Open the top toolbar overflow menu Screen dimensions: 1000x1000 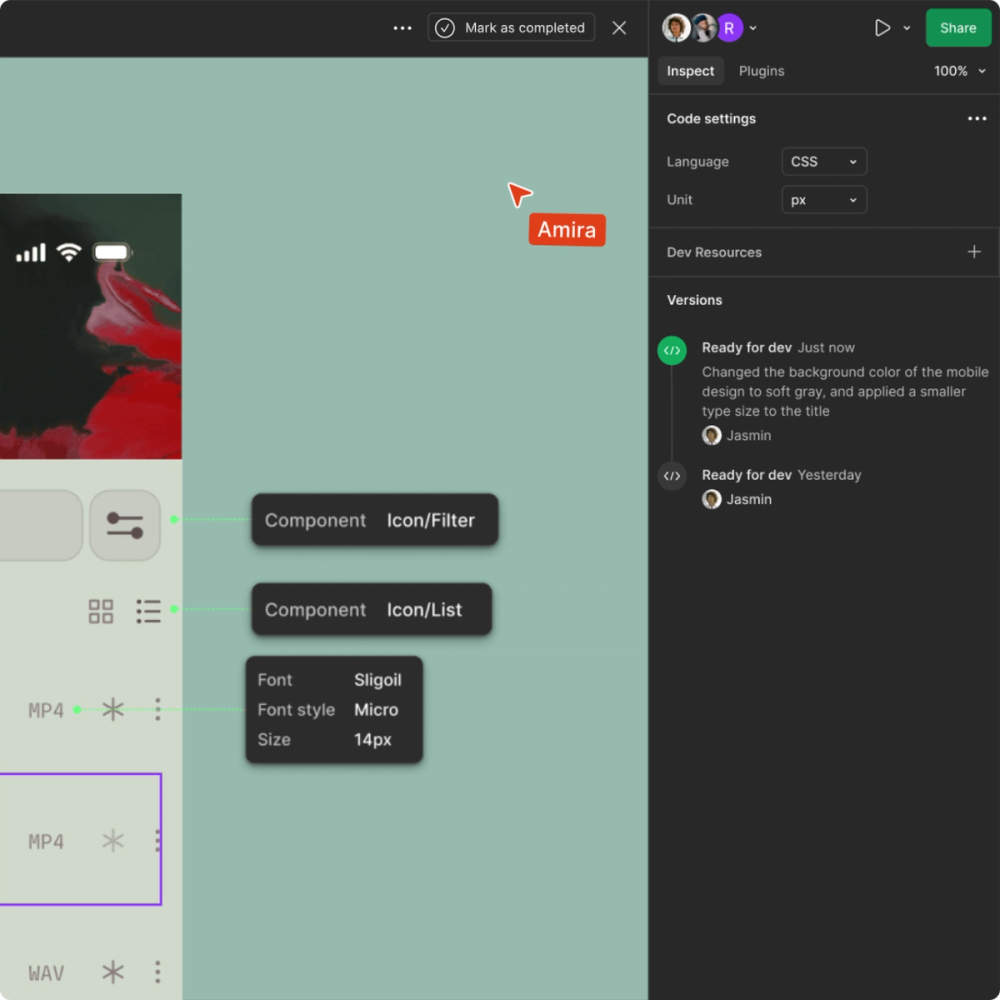pyautogui.click(x=402, y=28)
